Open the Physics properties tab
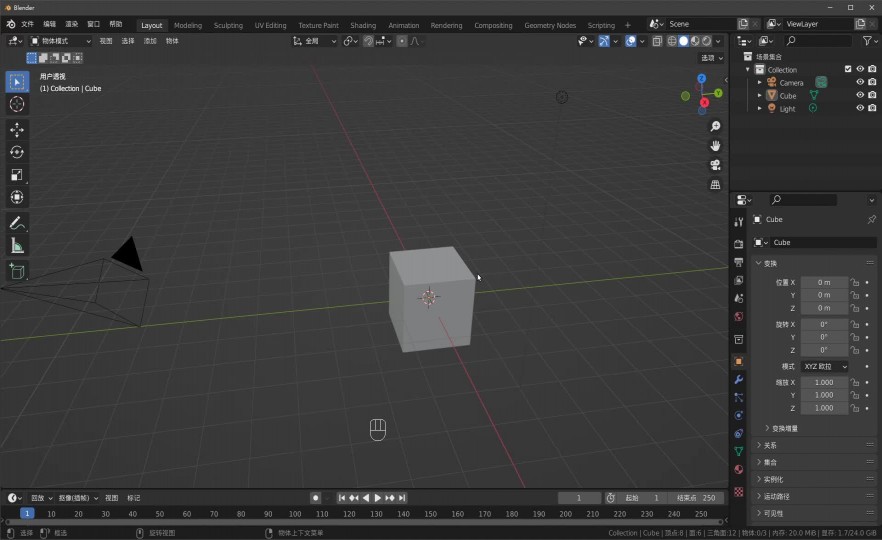882x540 pixels. click(739, 416)
